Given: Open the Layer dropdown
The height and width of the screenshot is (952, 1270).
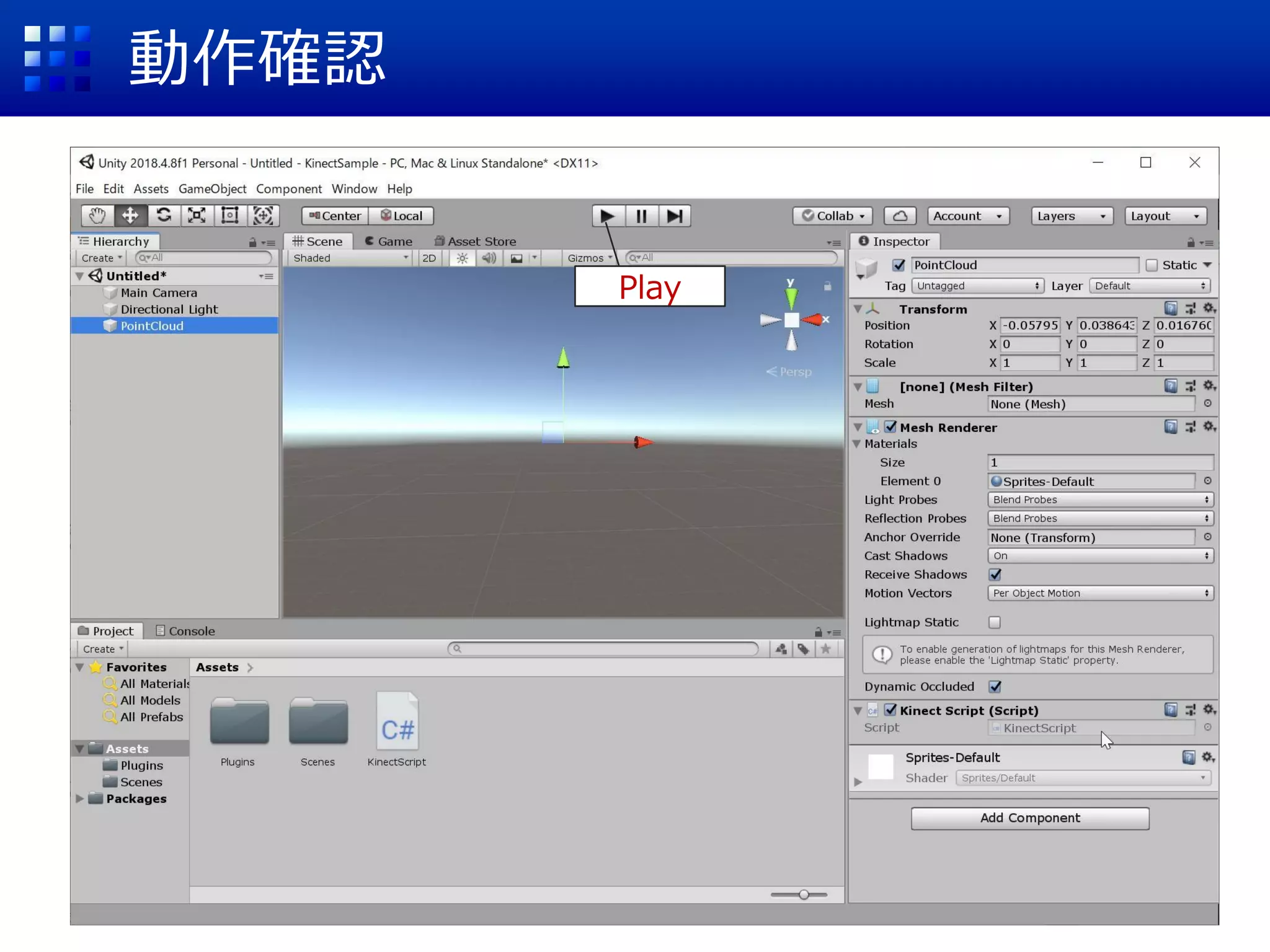Looking at the screenshot, I should click(1150, 286).
